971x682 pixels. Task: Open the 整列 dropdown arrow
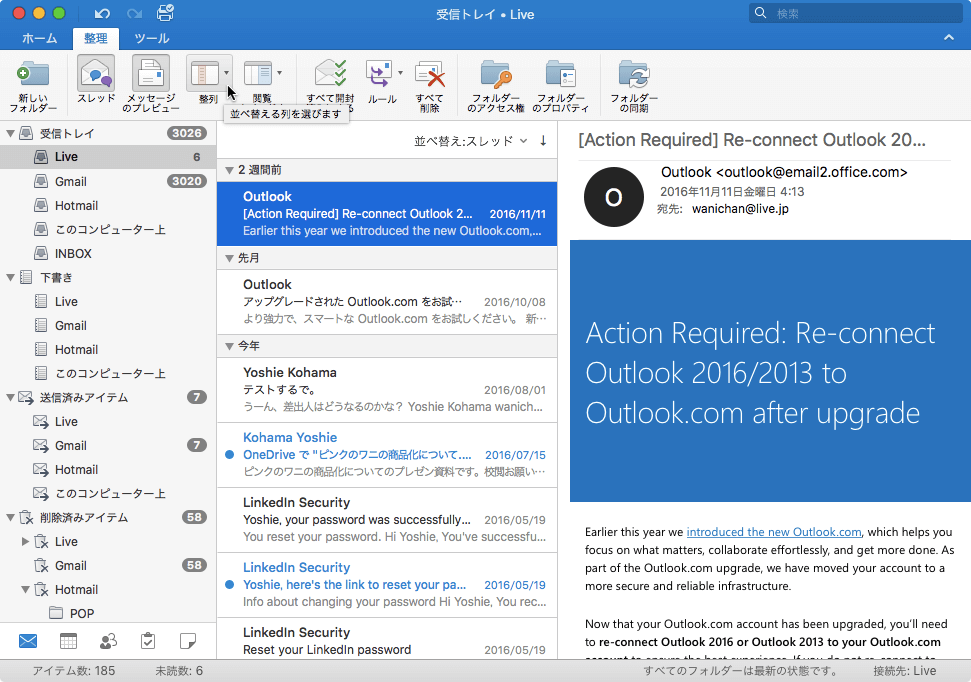pos(227,73)
